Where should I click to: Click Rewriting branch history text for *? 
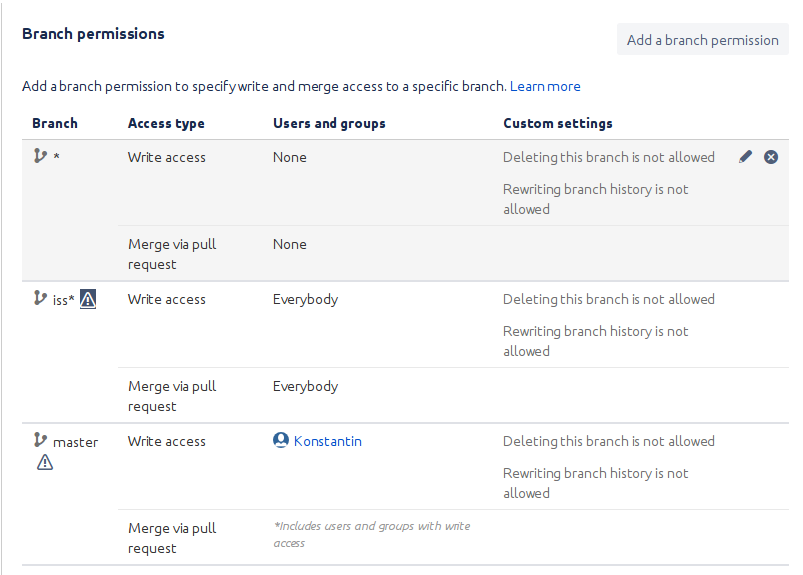[x=596, y=199]
